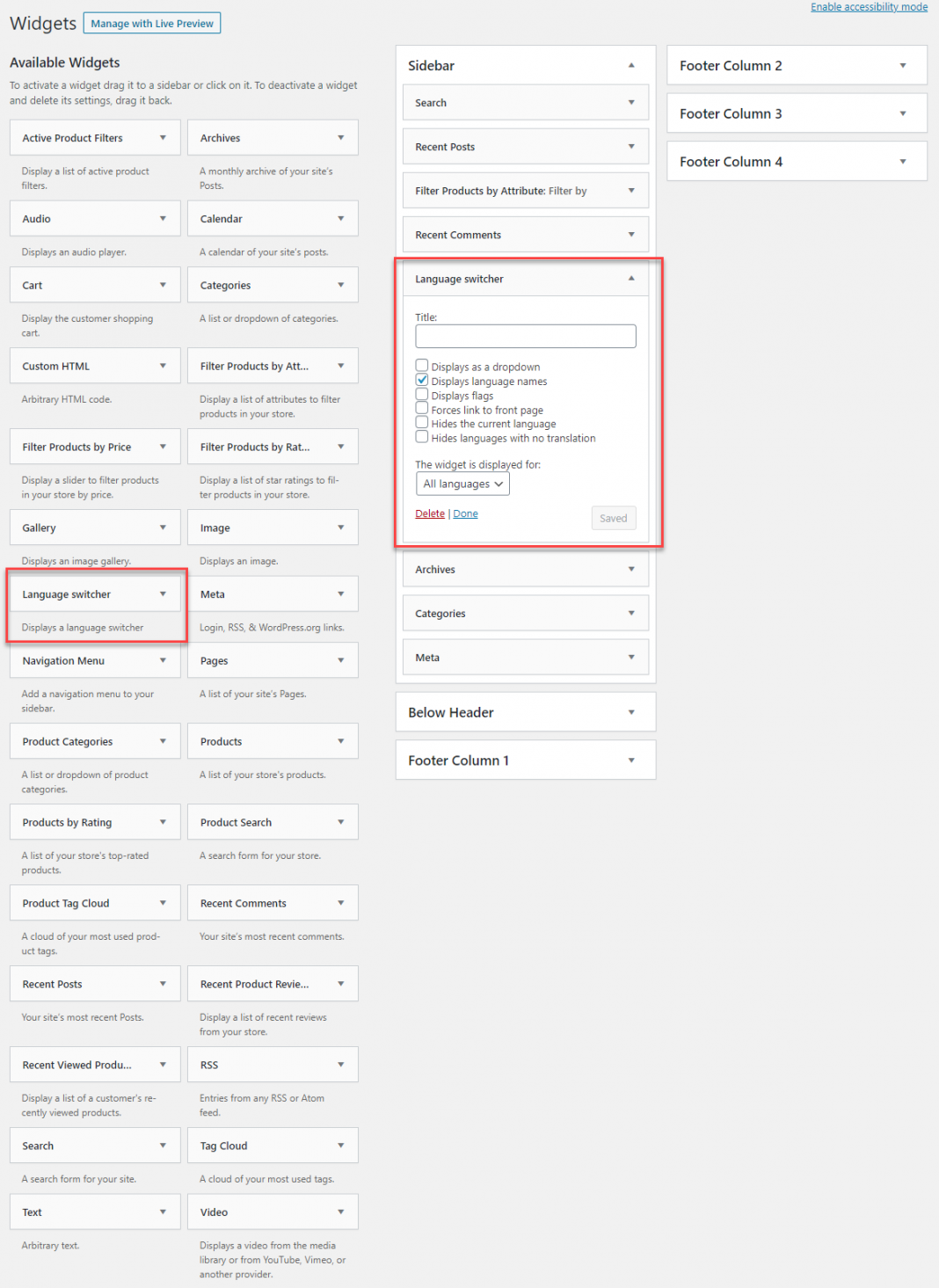Expand the Custom HTML widget arrow
This screenshot has height=1288, width=939.
coord(163,367)
